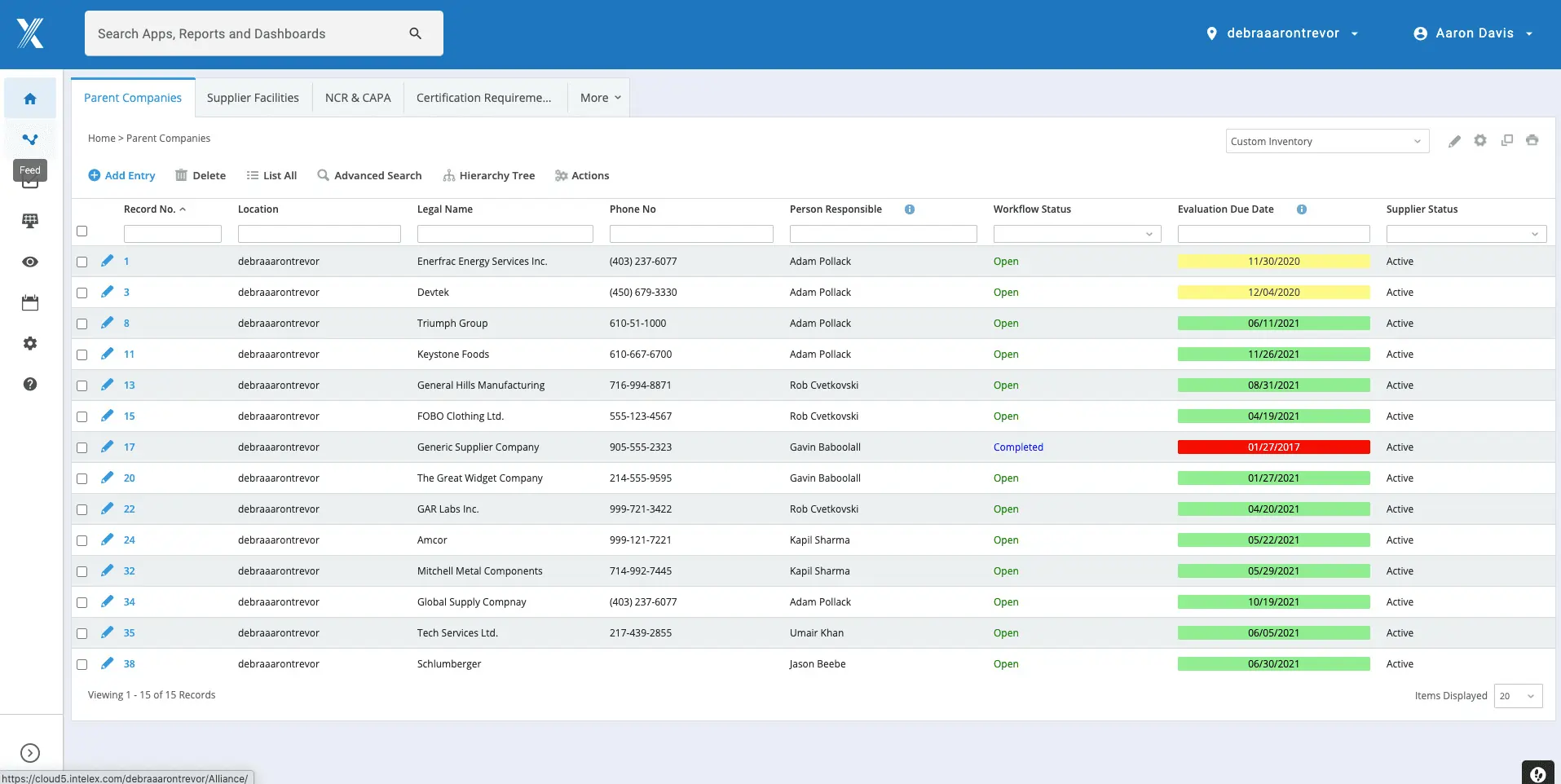The width and height of the screenshot is (1561, 784).
Task: Open the dashboard grid sidebar icon
Action: tap(30, 221)
